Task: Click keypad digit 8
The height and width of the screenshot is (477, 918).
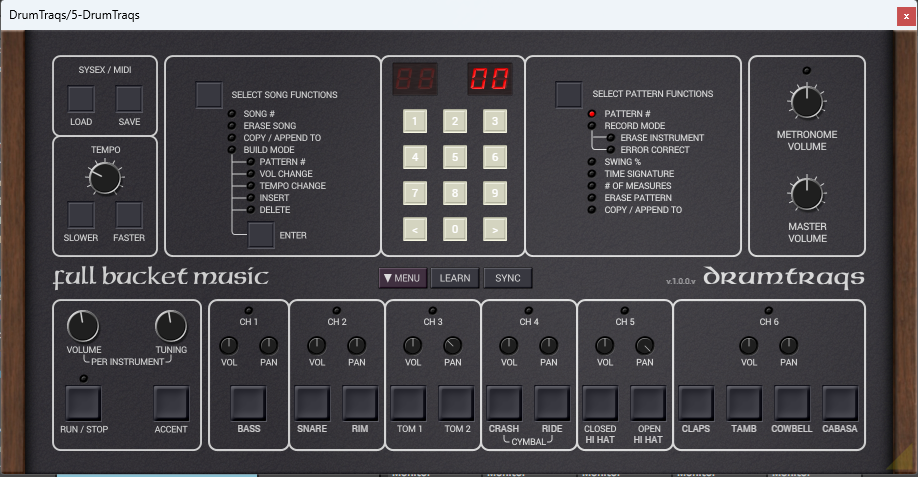Action: pos(455,193)
